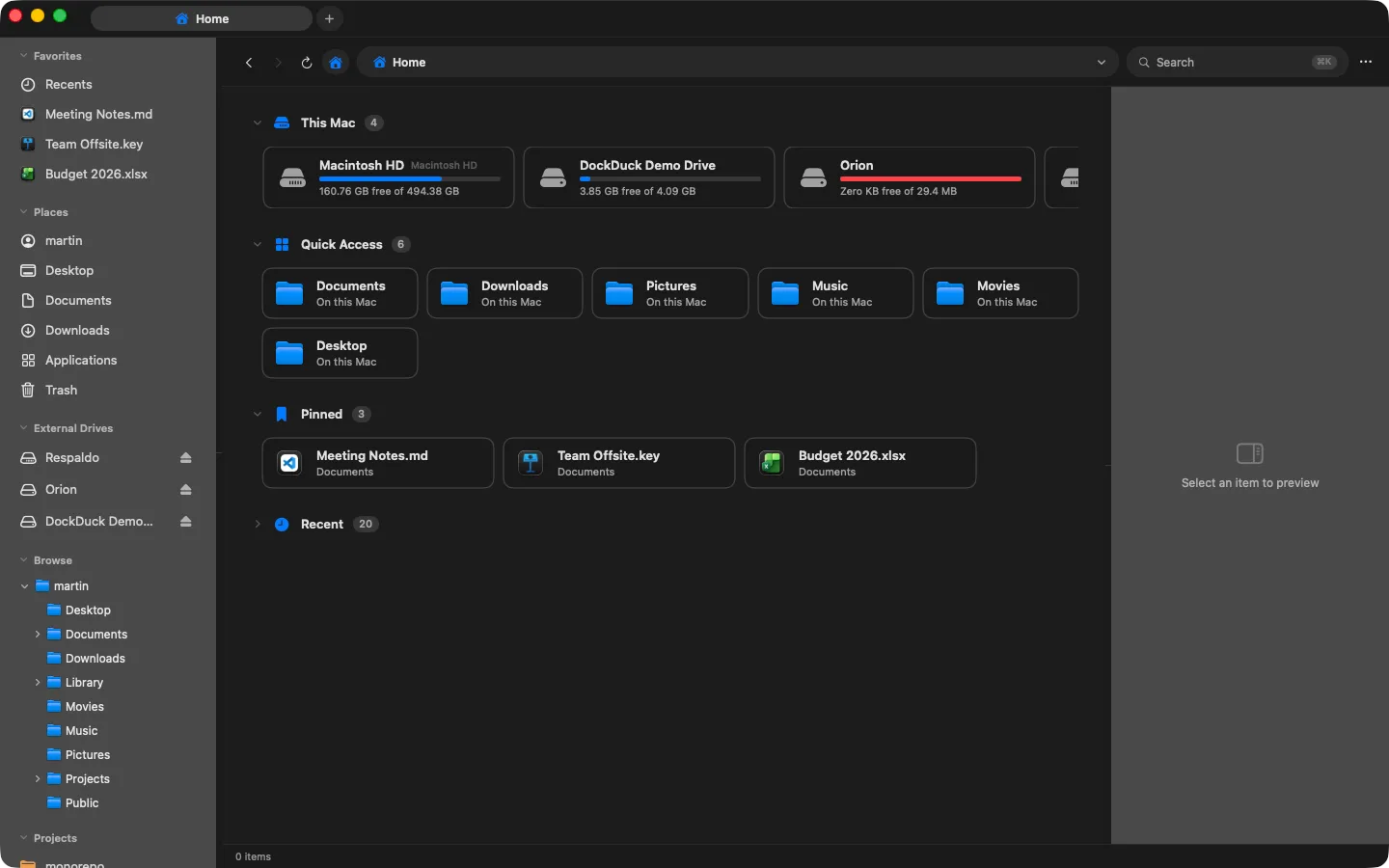1389x868 pixels.
Task: Click the forward navigation arrow
Action: [278, 63]
